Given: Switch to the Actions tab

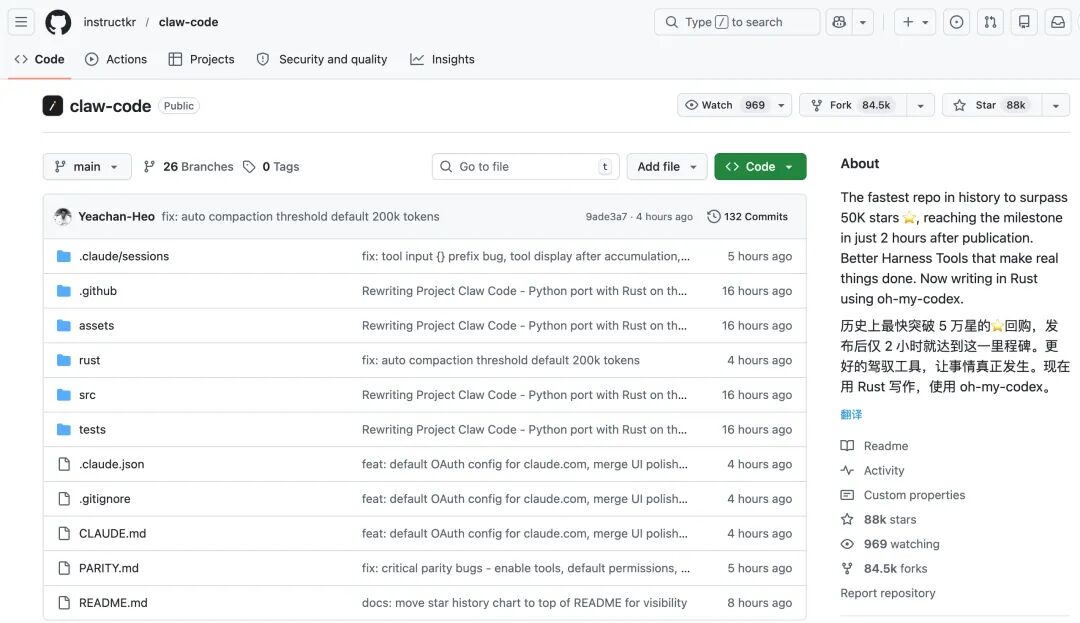Looking at the screenshot, I should 116,59.
